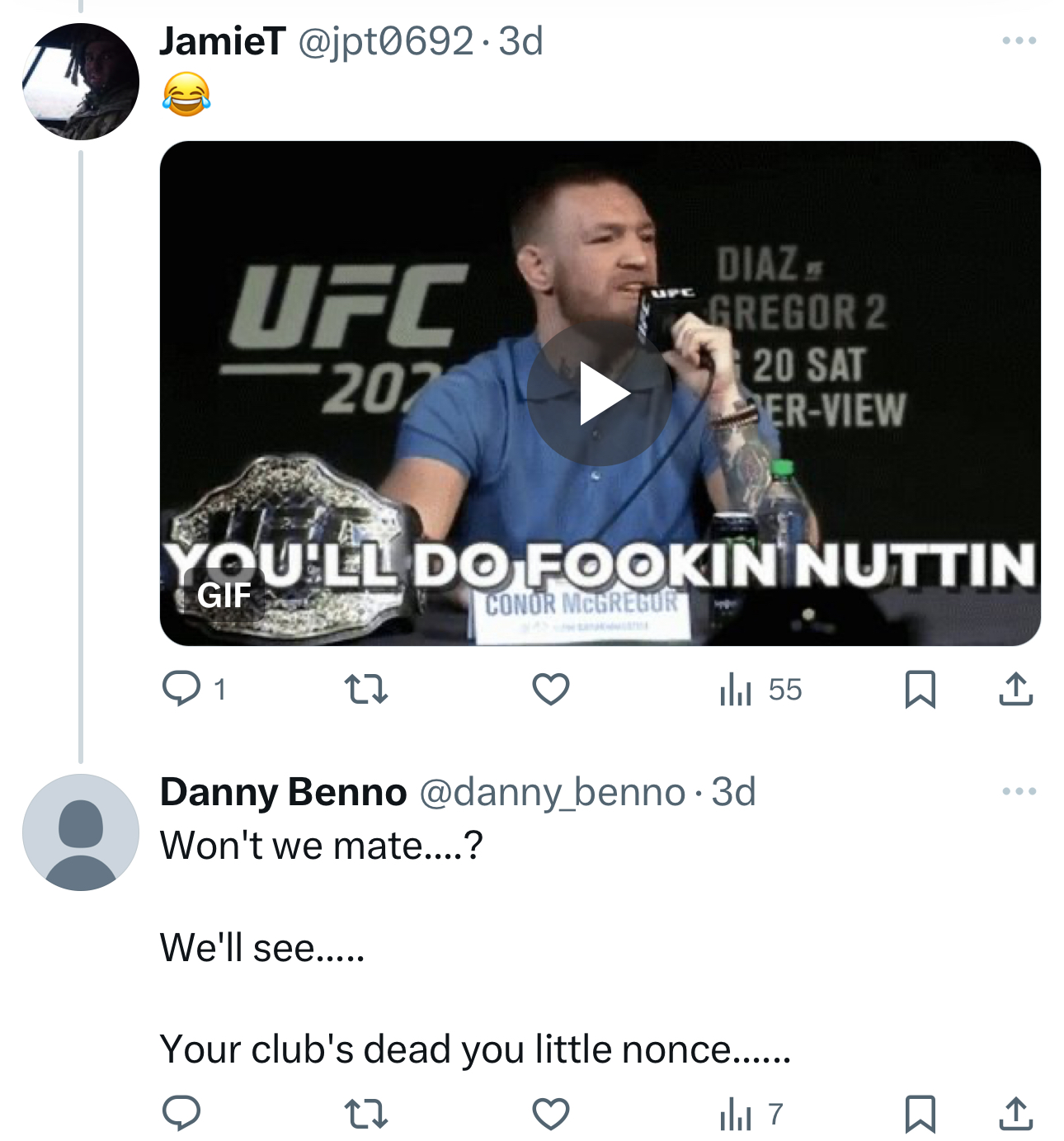This screenshot has width=1064, height=1141.
Task: Open Danny Benno's default avatar
Action: pyautogui.click(x=81, y=832)
